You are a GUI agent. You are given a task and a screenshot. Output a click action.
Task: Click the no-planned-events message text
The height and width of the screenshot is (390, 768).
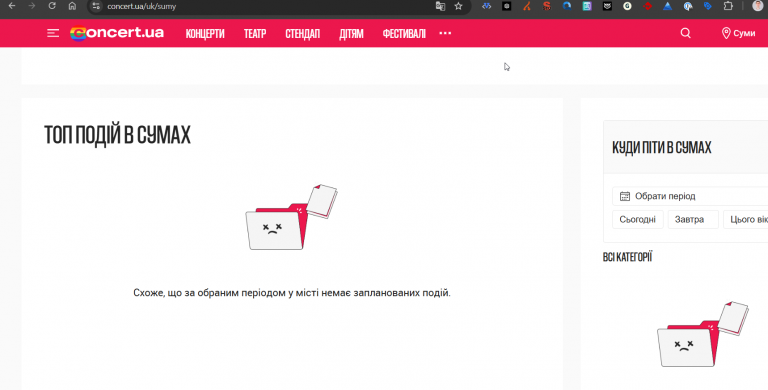coord(292,293)
